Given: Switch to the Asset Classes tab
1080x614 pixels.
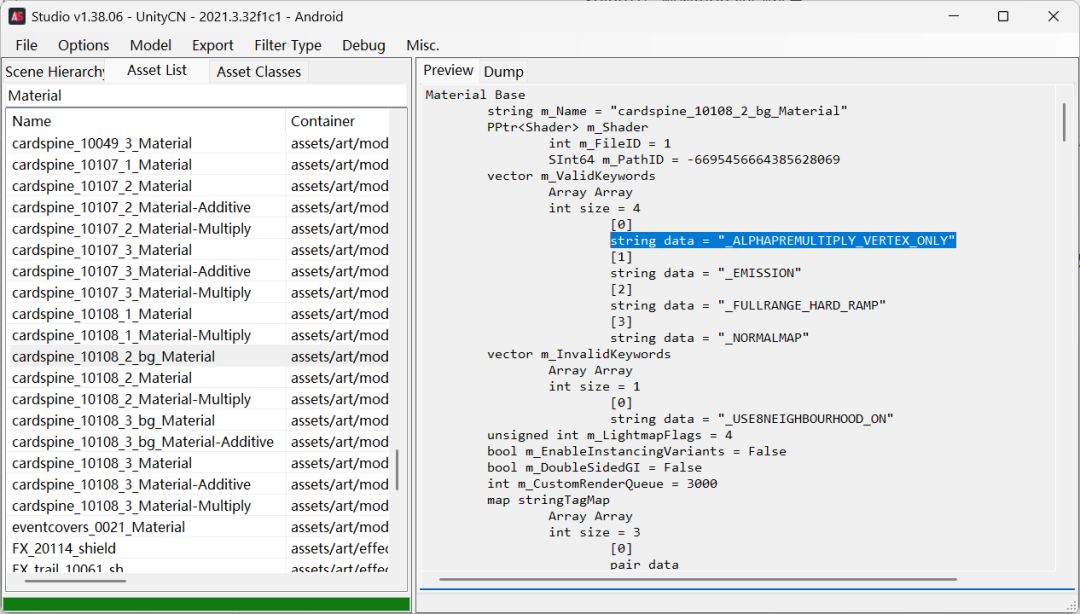Looking at the screenshot, I should point(258,72).
